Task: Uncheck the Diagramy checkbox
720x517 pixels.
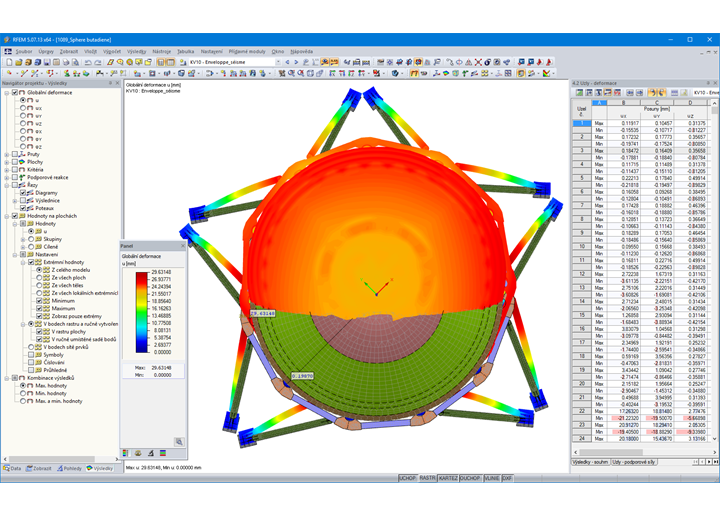Action: pos(22,193)
